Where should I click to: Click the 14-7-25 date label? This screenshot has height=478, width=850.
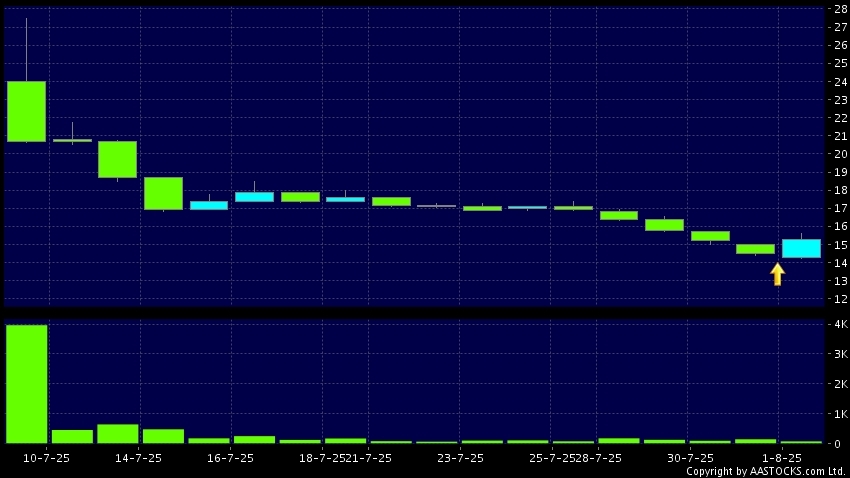coord(138,458)
